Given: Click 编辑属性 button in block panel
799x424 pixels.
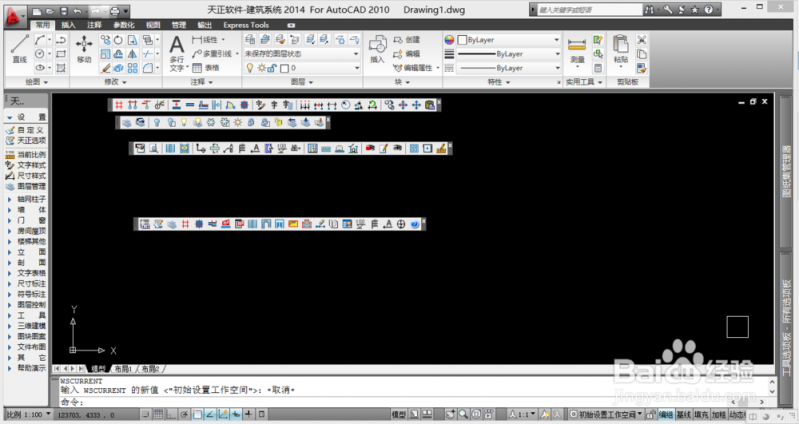Looking at the screenshot, I should (413, 68).
